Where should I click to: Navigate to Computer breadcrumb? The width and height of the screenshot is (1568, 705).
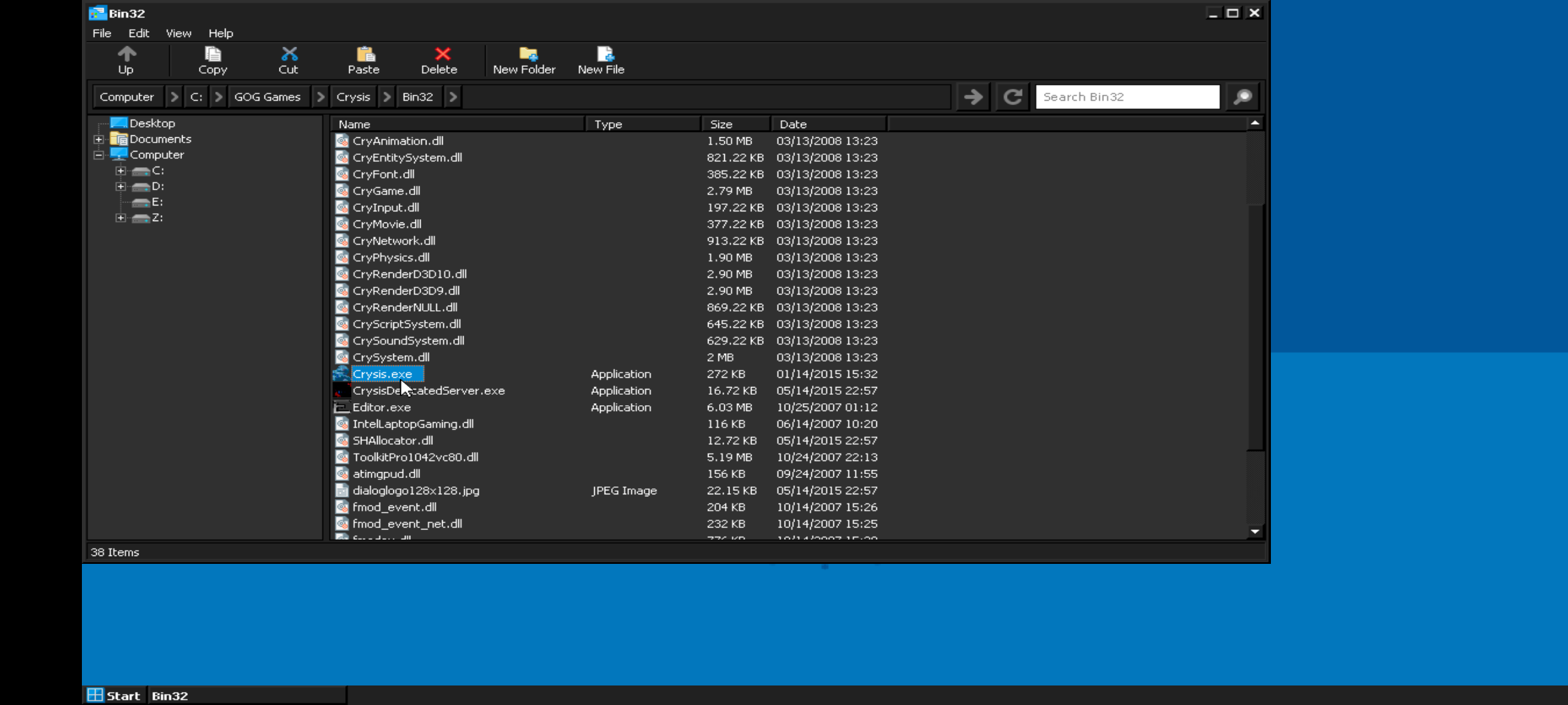(x=127, y=97)
